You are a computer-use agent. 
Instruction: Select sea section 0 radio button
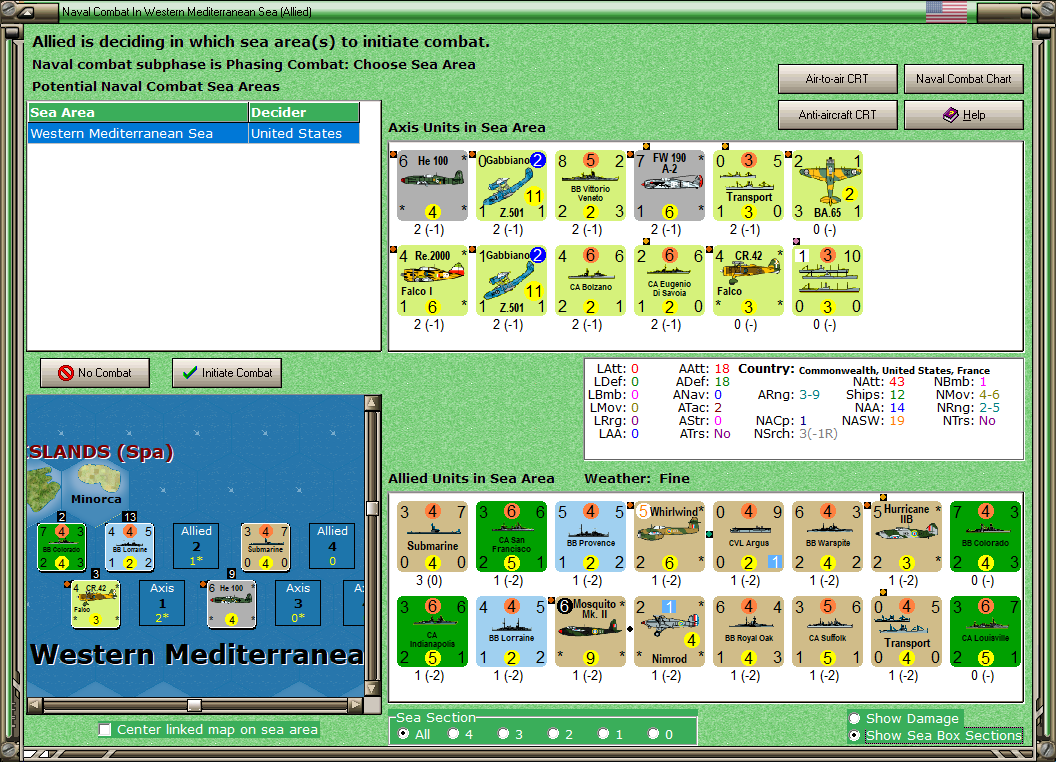coord(653,734)
